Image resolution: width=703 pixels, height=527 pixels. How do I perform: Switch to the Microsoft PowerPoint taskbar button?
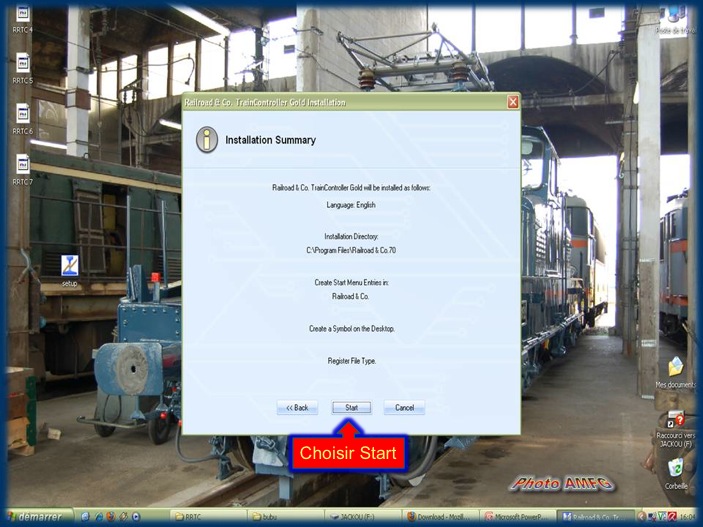tap(517, 517)
